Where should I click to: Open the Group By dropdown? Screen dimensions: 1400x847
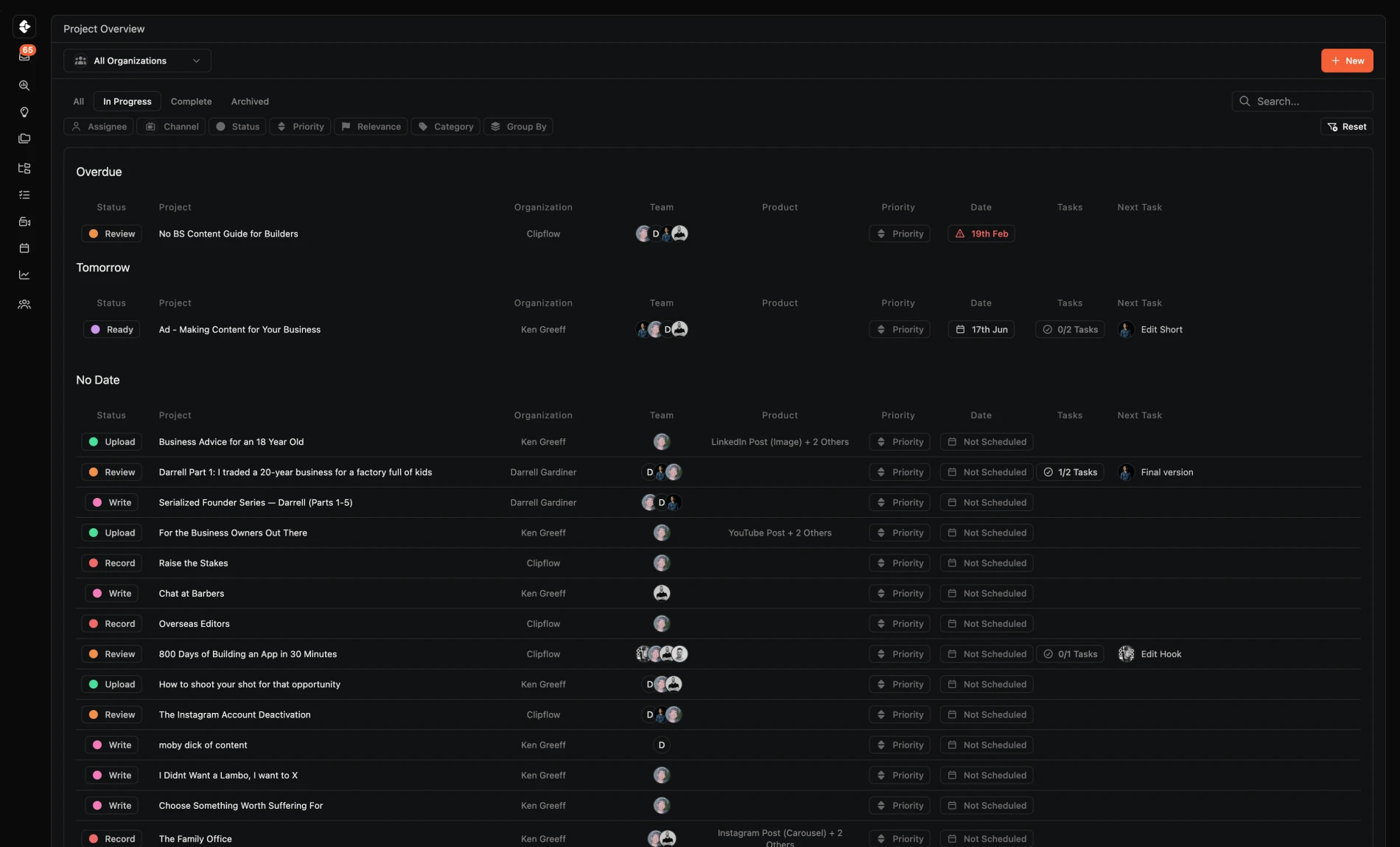(518, 127)
